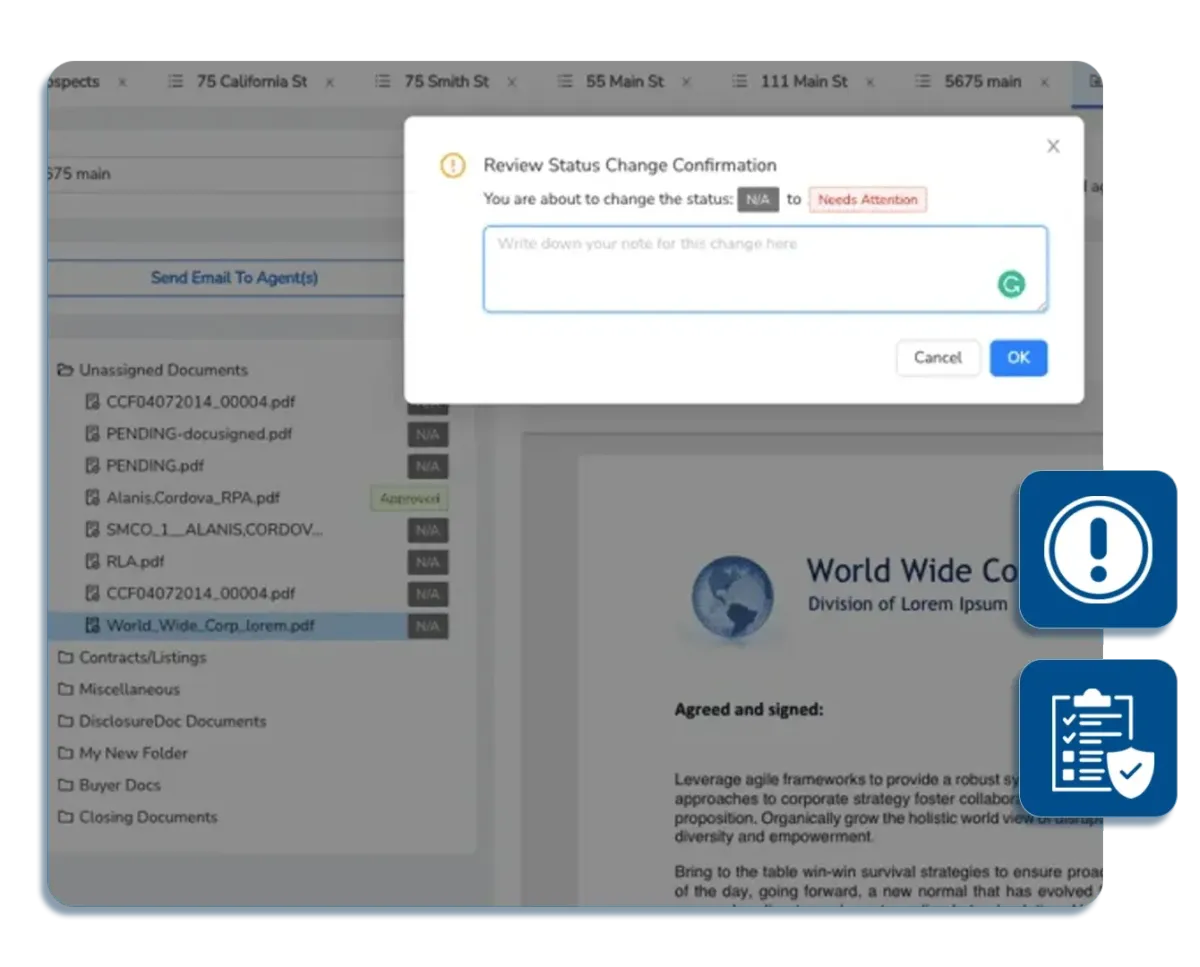Click the gray N/A badge in the dialog
1200x967 pixels.
click(758, 200)
